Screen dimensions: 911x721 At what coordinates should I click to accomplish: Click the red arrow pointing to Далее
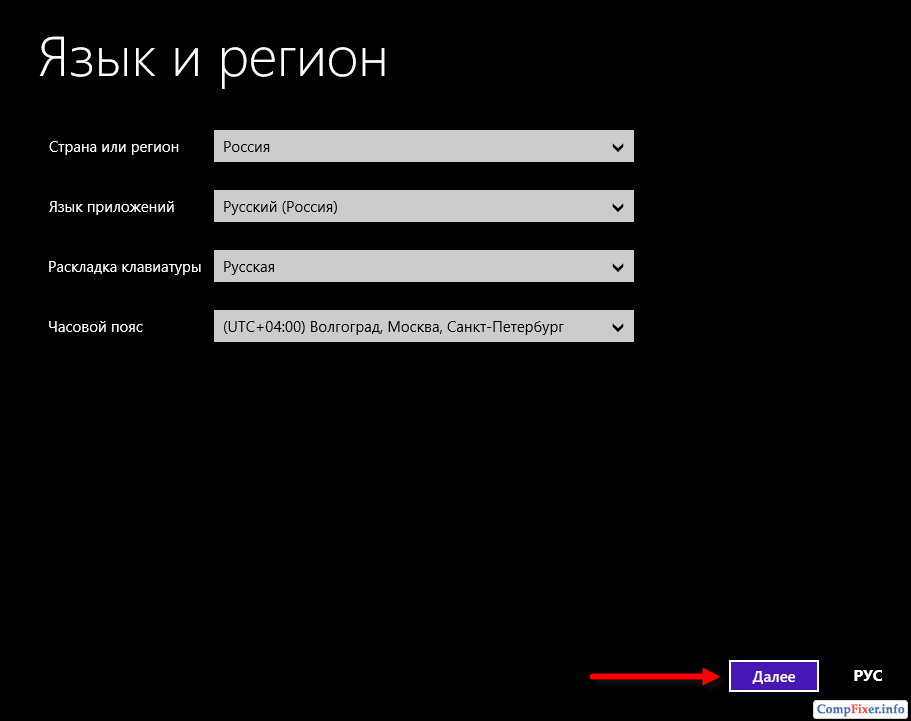point(655,677)
